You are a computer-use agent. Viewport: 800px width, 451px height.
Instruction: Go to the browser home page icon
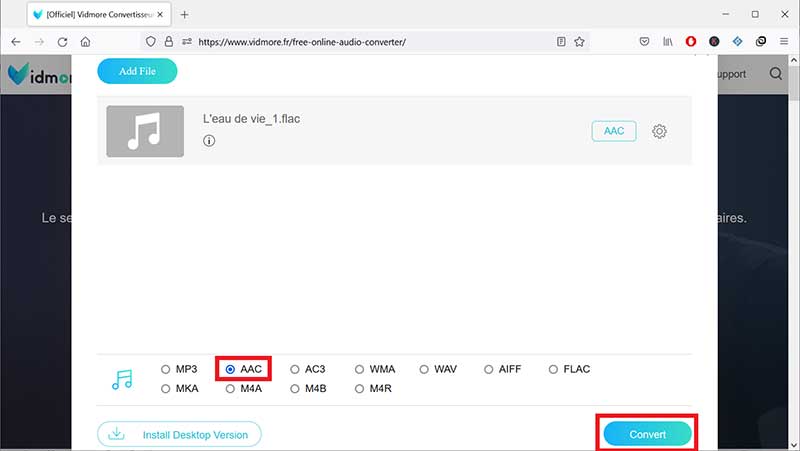(86, 42)
